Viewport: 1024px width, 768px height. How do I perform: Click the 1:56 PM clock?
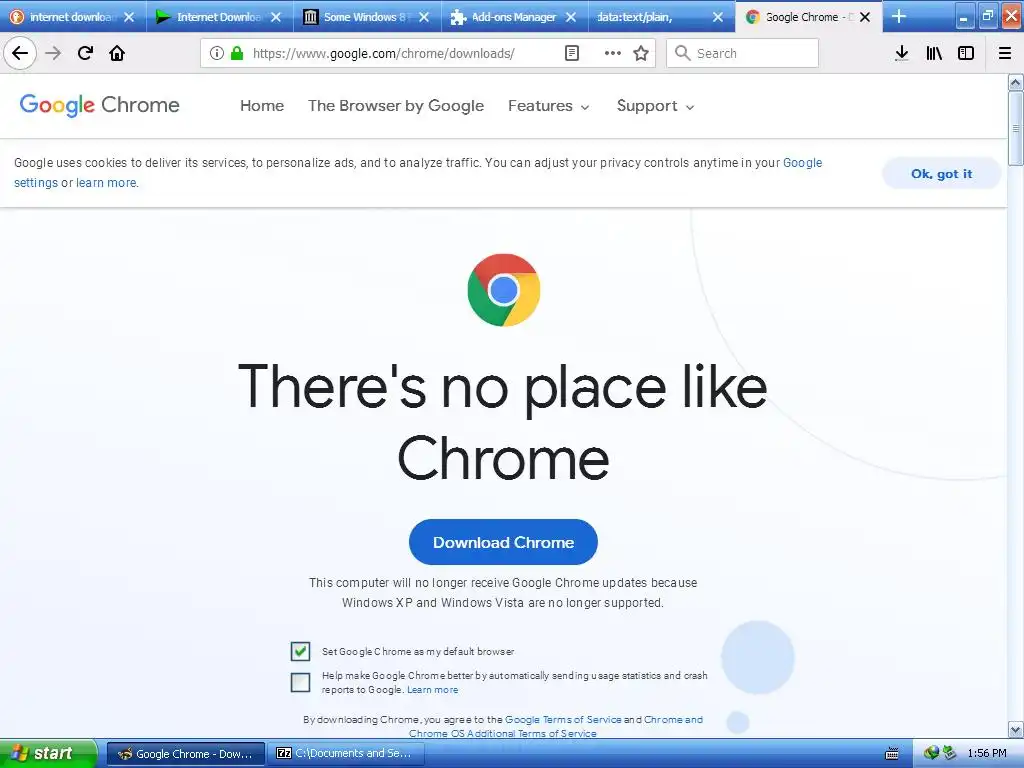(987, 754)
